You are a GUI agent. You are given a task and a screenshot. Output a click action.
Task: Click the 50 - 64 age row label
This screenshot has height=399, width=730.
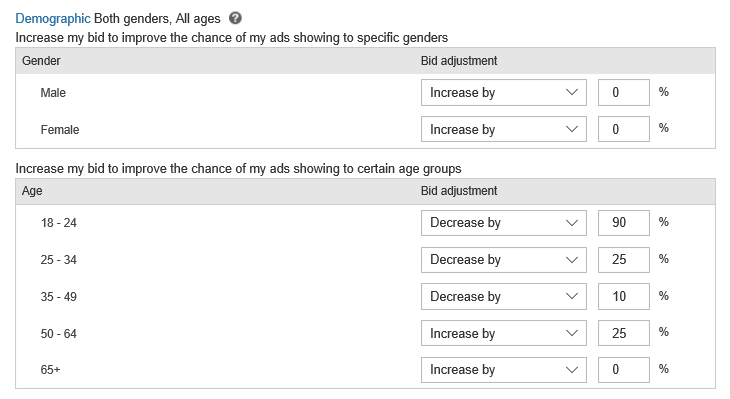[59, 333]
